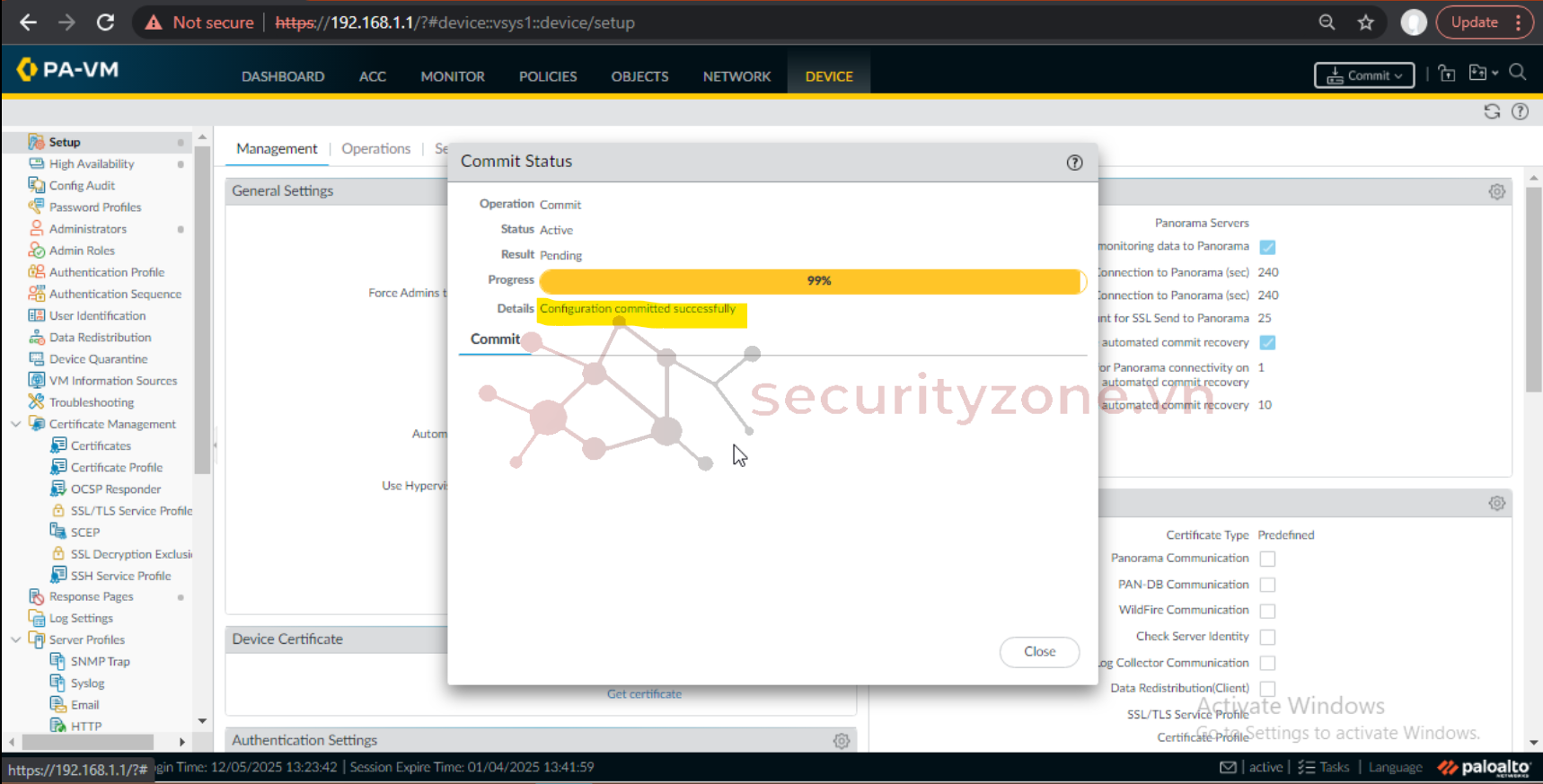Click the Authentication Settings gear icon
The image size is (1543, 784).
click(x=841, y=741)
